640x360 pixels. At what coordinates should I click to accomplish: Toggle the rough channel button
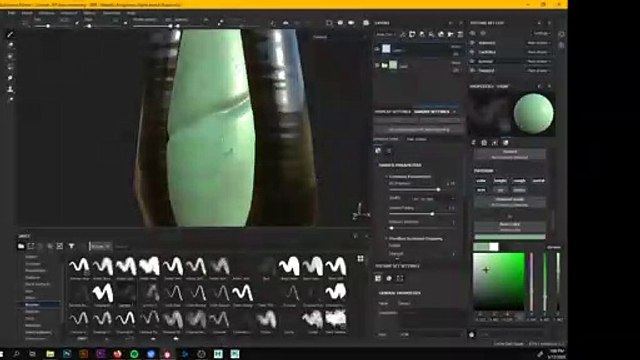(x=519, y=180)
